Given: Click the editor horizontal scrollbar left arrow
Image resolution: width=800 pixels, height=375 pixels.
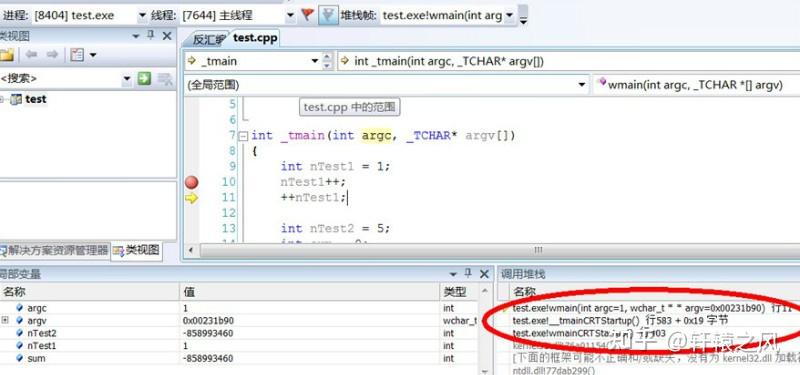Looking at the screenshot, I should 191,251.
